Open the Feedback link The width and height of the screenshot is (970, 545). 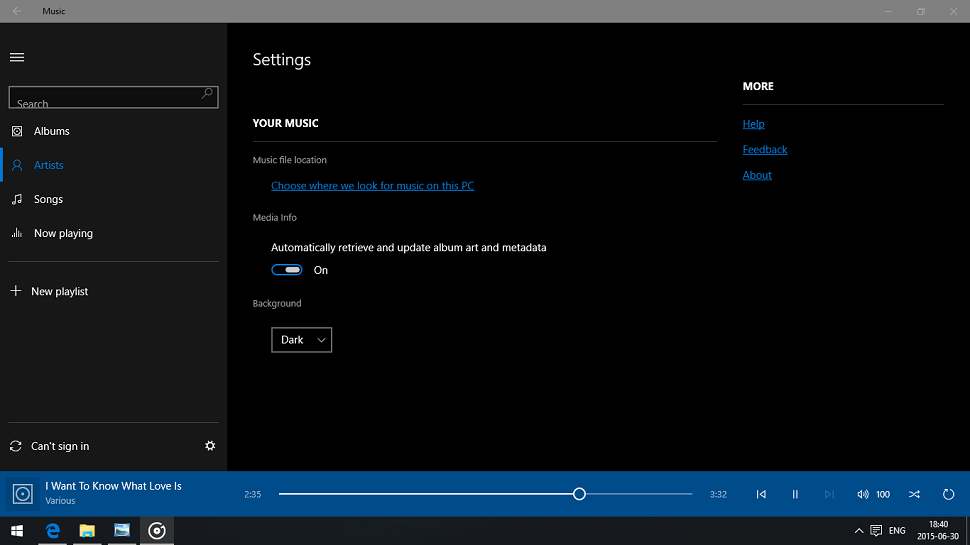click(x=765, y=150)
